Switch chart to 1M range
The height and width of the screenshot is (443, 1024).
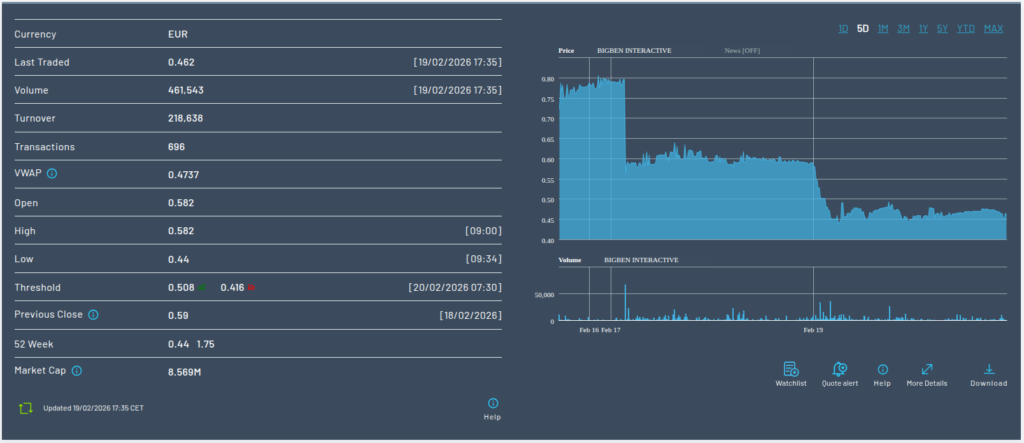point(883,29)
